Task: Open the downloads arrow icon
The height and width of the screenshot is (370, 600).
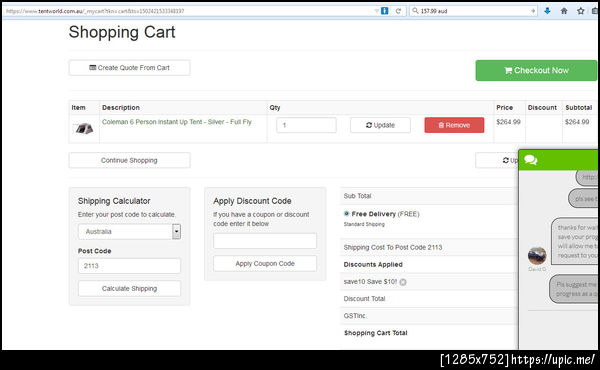Action: click(547, 11)
